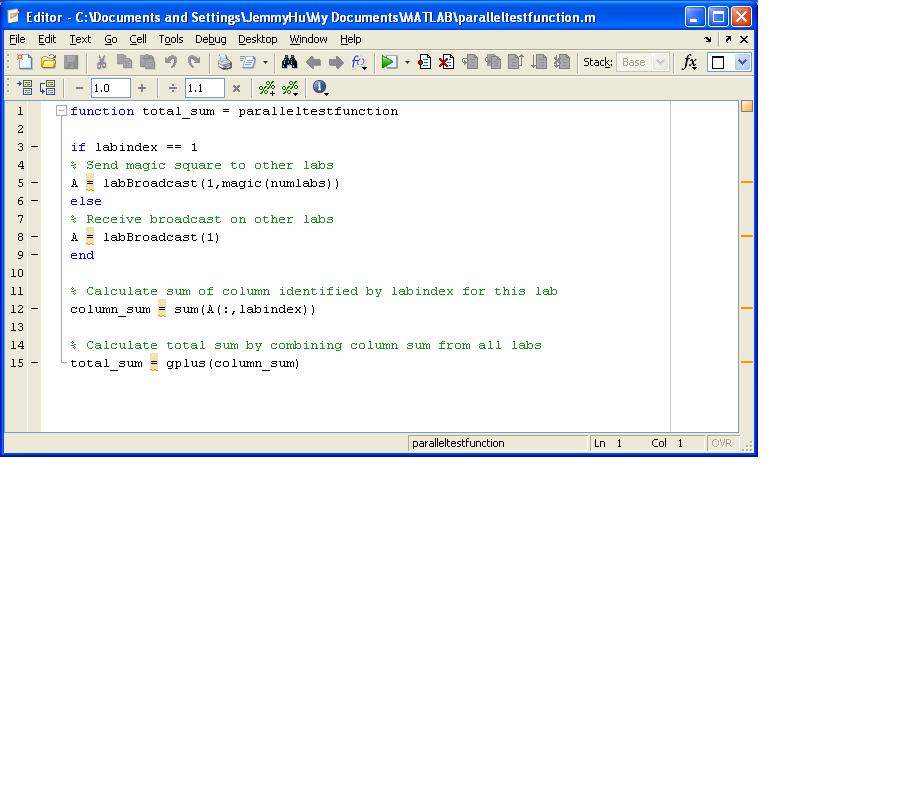This screenshot has height=801, width=923.
Task: Click minus to decrement value by 1.0
Action: [79, 88]
